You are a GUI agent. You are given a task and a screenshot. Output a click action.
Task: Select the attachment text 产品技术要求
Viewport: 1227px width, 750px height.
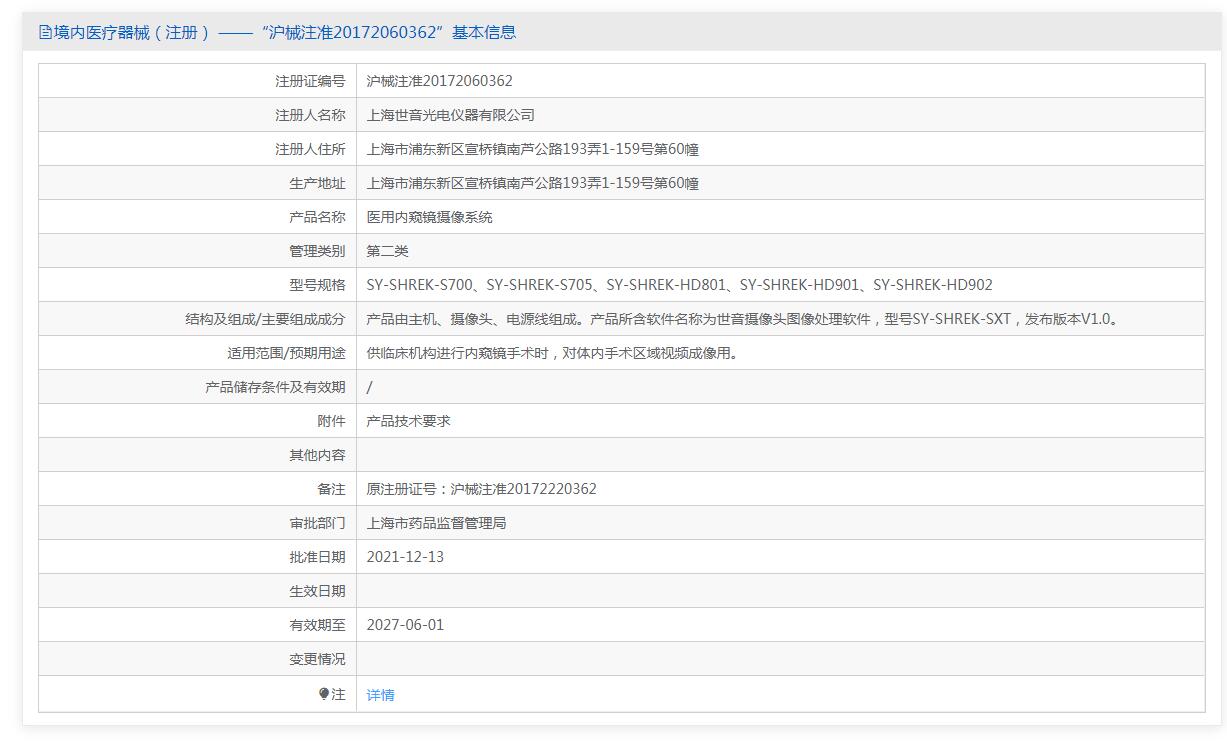pos(409,421)
